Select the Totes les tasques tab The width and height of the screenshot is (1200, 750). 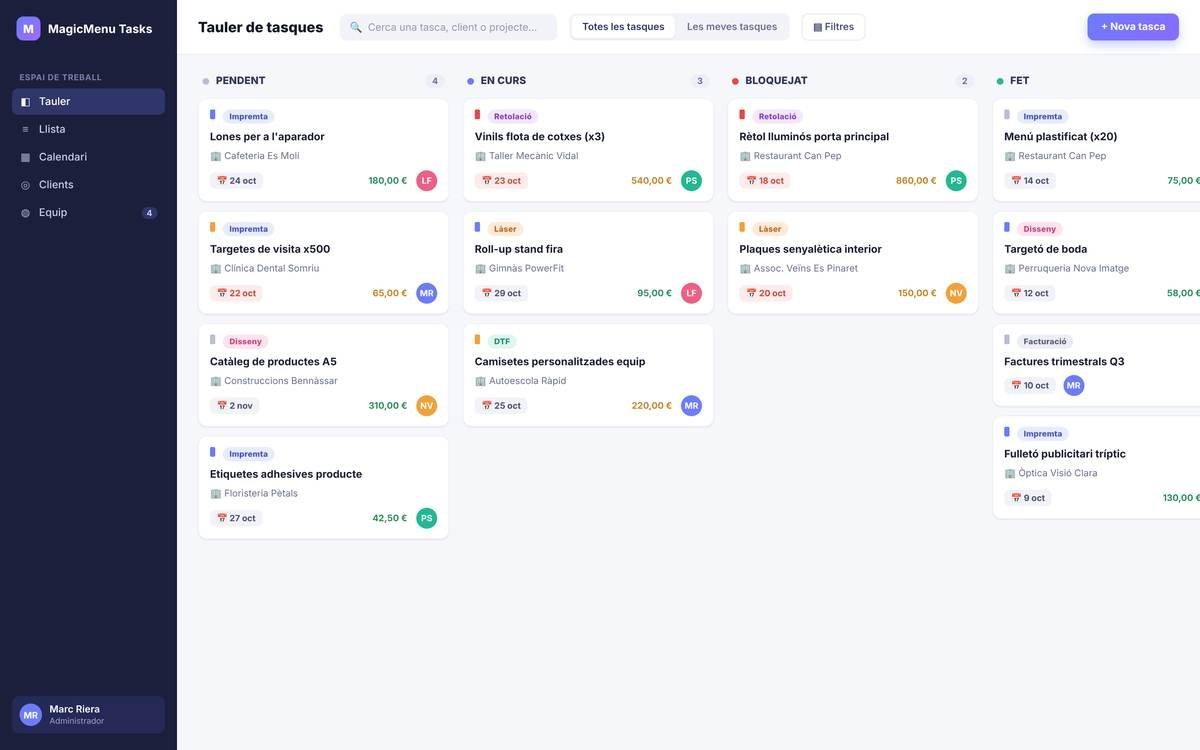click(x=623, y=27)
